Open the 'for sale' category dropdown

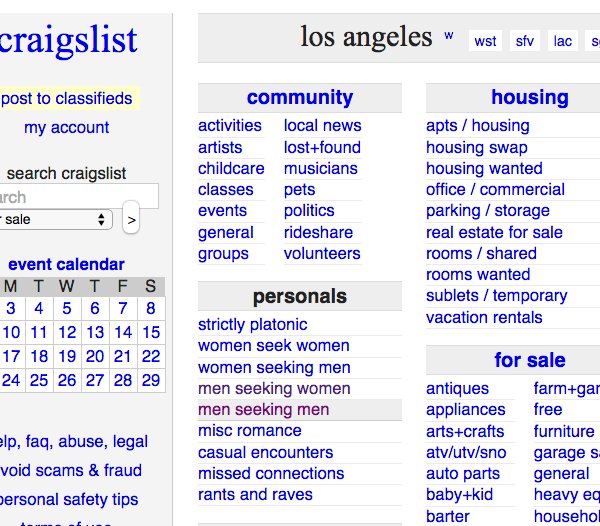tap(55, 220)
